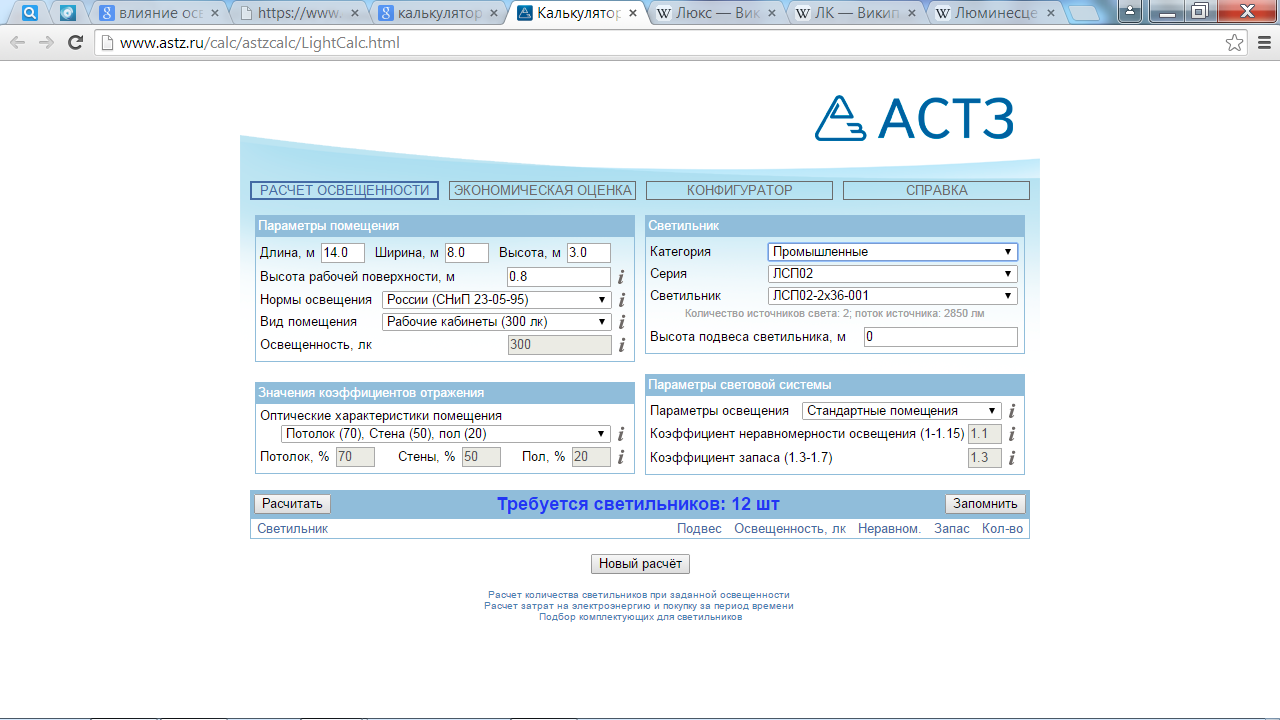Click result text Требуется светильников: 12 шт
Image resolution: width=1280 pixels, height=720 pixels.
click(638, 504)
